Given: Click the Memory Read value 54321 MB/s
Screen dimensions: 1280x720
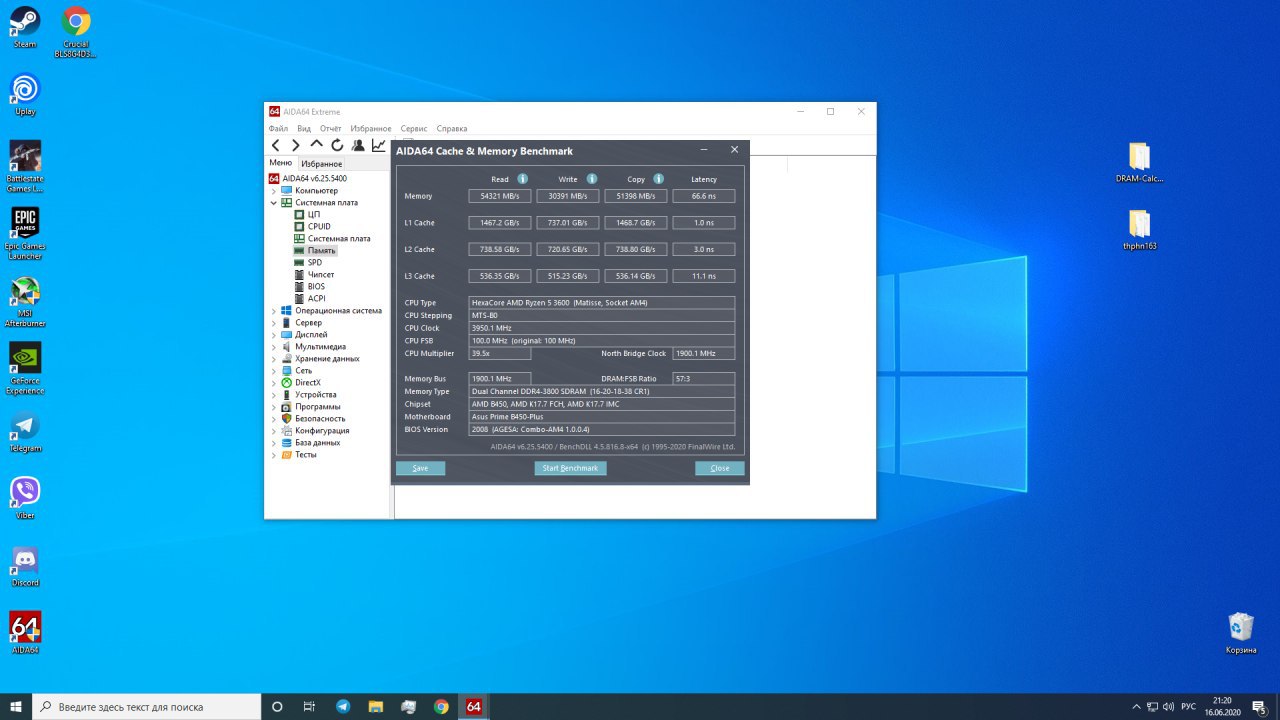Looking at the screenshot, I should (x=500, y=196).
